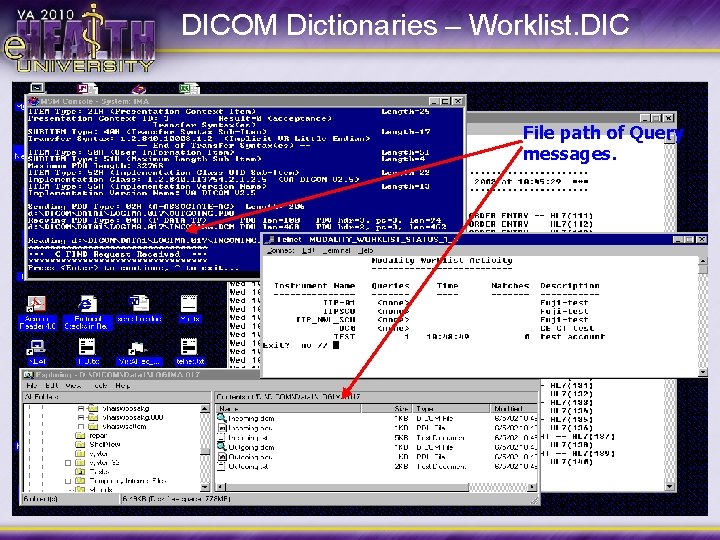The image size is (720, 540).
Task: Sort files by the Modified column header
Action: 513,408
